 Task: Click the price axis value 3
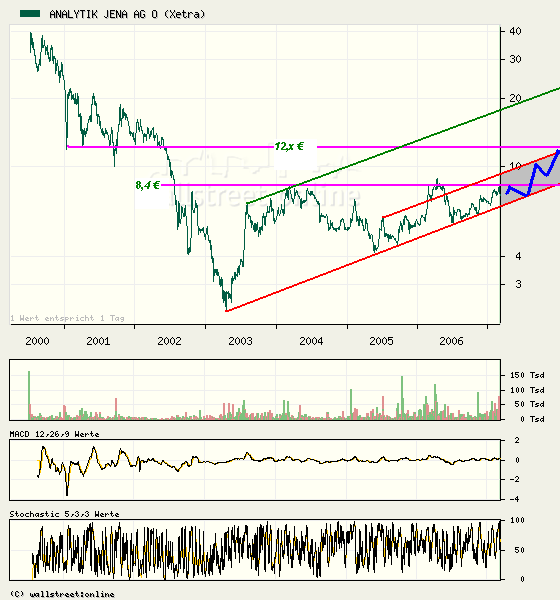[518, 284]
